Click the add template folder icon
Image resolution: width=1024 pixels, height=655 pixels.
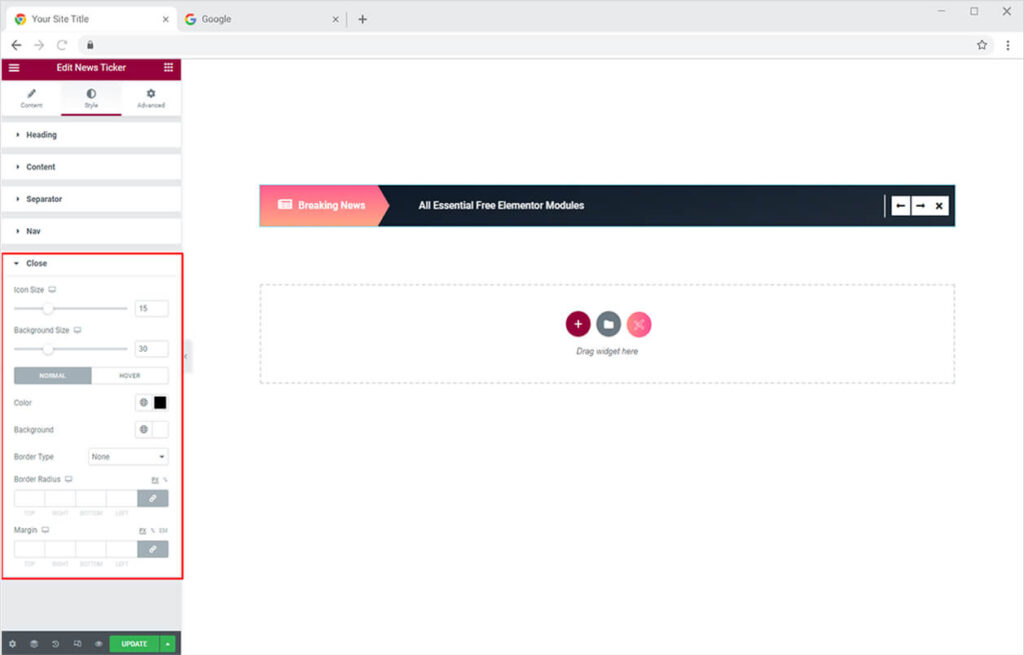(x=608, y=324)
